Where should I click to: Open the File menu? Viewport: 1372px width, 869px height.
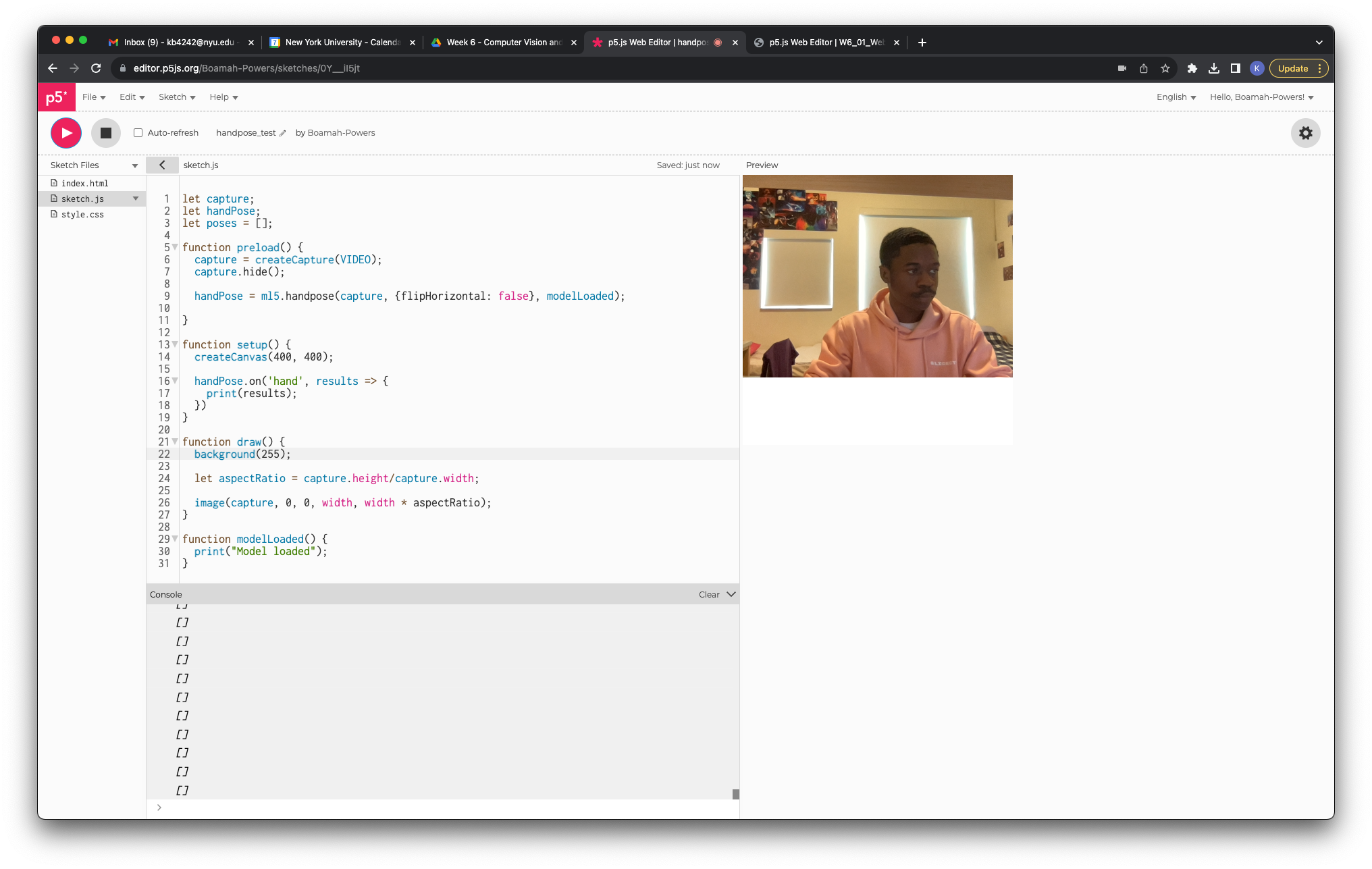94,97
